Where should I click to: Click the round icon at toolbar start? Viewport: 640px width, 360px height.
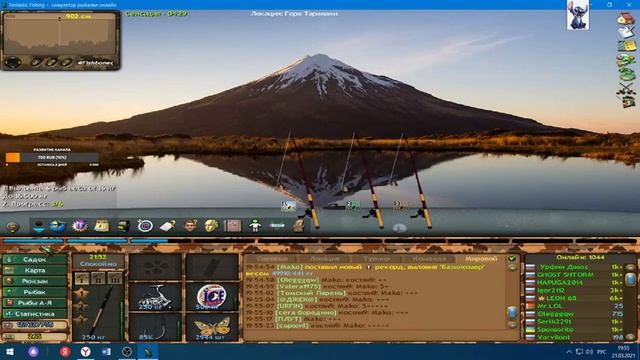click(12, 227)
